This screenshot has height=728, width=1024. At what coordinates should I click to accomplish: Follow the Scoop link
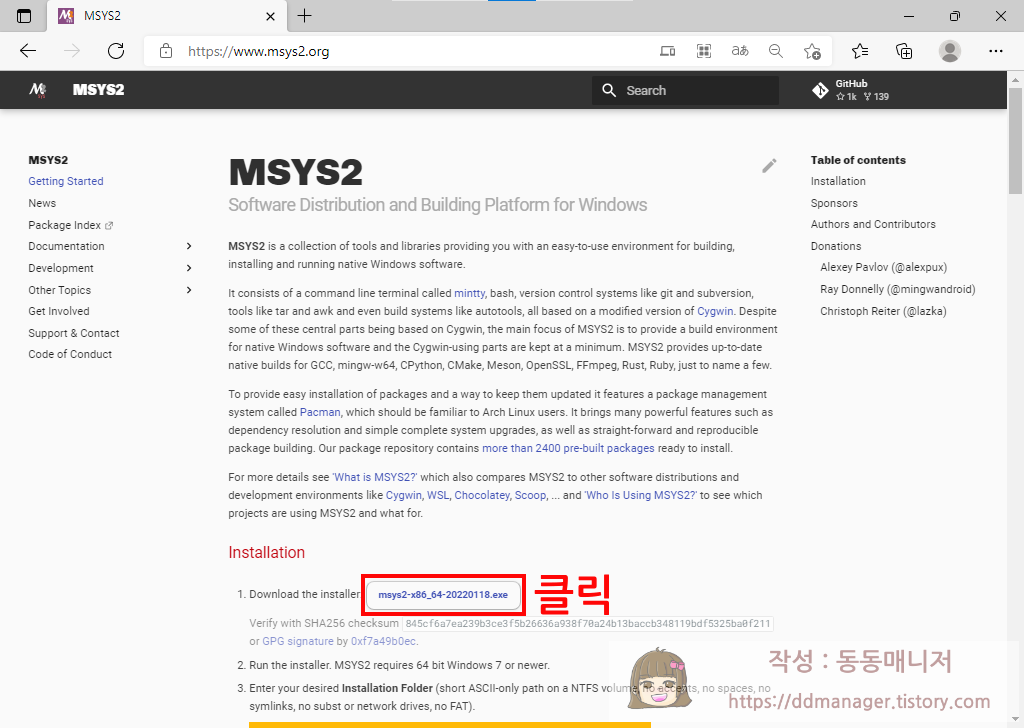(x=530, y=495)
